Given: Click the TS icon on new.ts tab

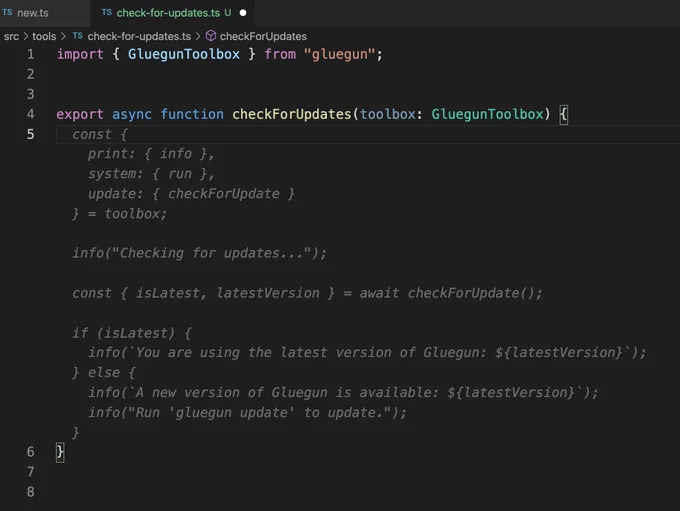Looking at the screenshot, I should (x=7, y=12).
